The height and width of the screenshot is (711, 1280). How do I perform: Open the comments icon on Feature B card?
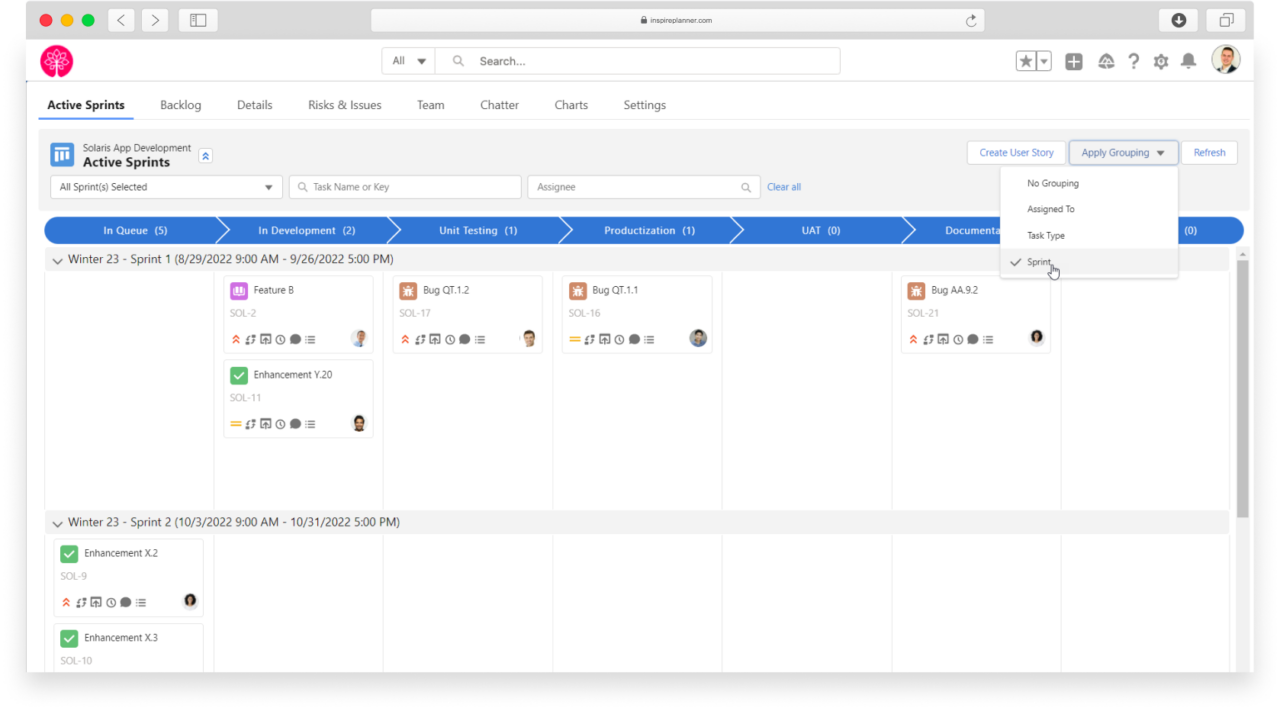[294, 339]
